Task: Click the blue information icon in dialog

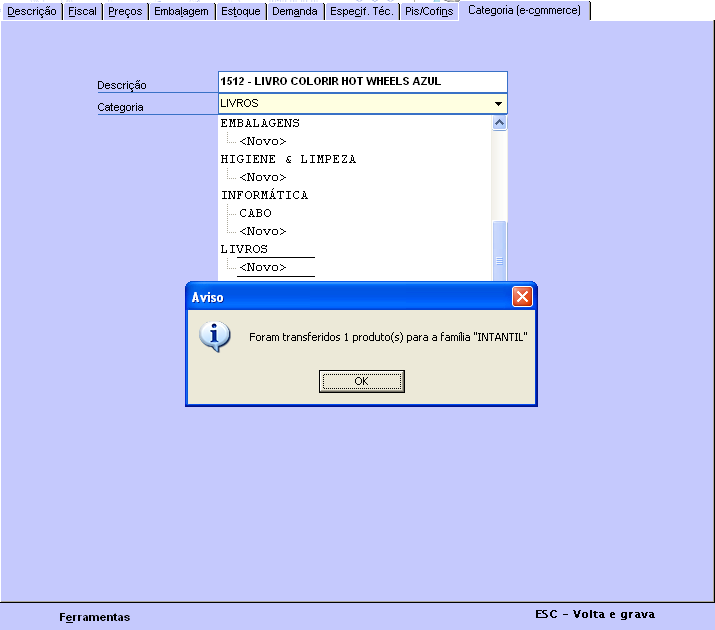Action: [215, 337]
